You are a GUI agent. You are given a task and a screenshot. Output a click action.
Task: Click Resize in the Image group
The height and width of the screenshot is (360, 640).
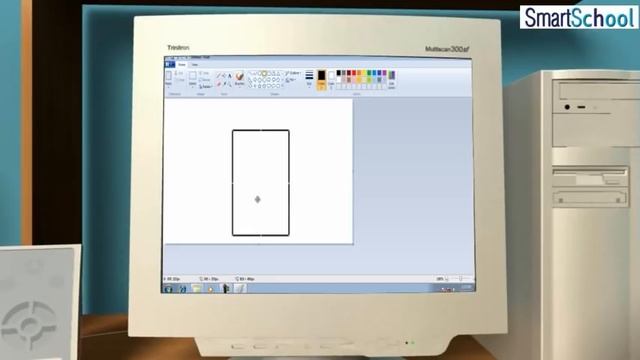tap(205, 80)
